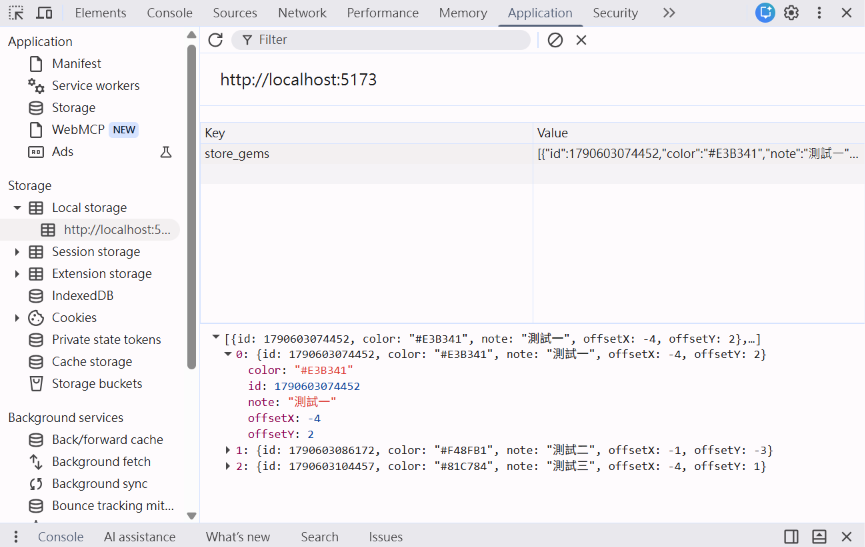The height and width of the screenshot is (547, 865).
Task: Select the store_gems value cell
Action: [698, 154]
